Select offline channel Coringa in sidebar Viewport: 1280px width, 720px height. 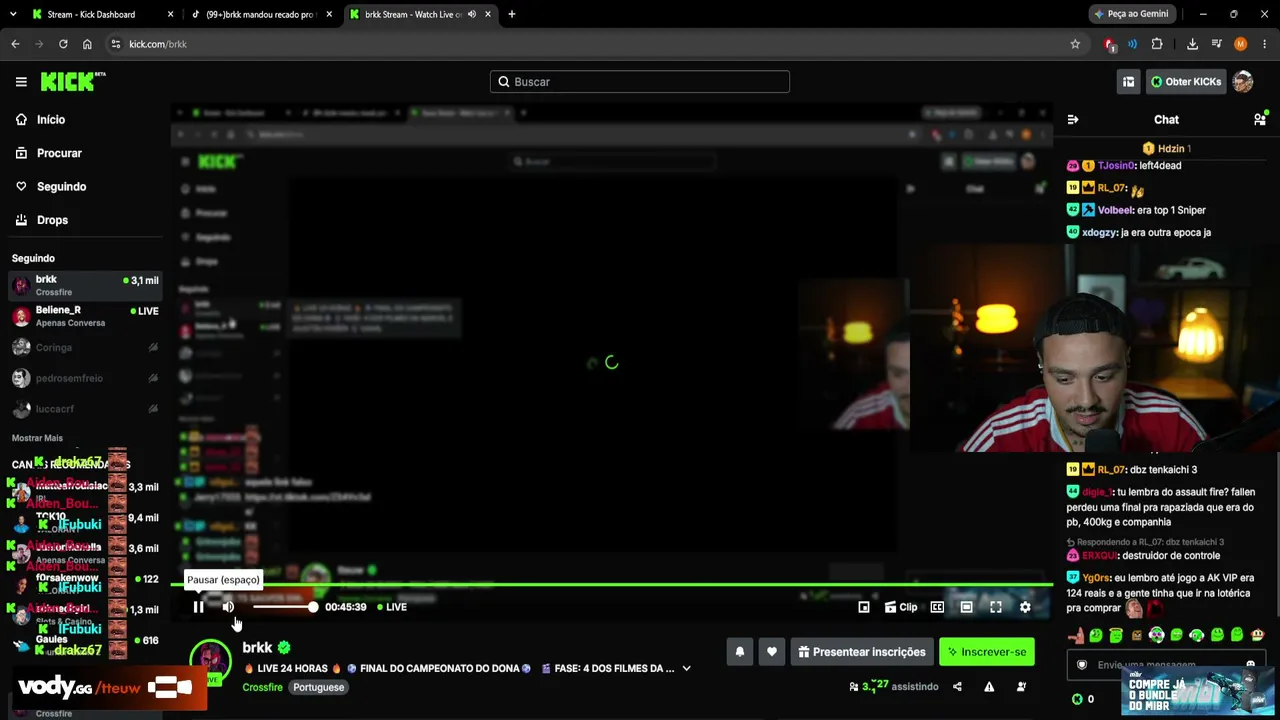tap(85, 348)
